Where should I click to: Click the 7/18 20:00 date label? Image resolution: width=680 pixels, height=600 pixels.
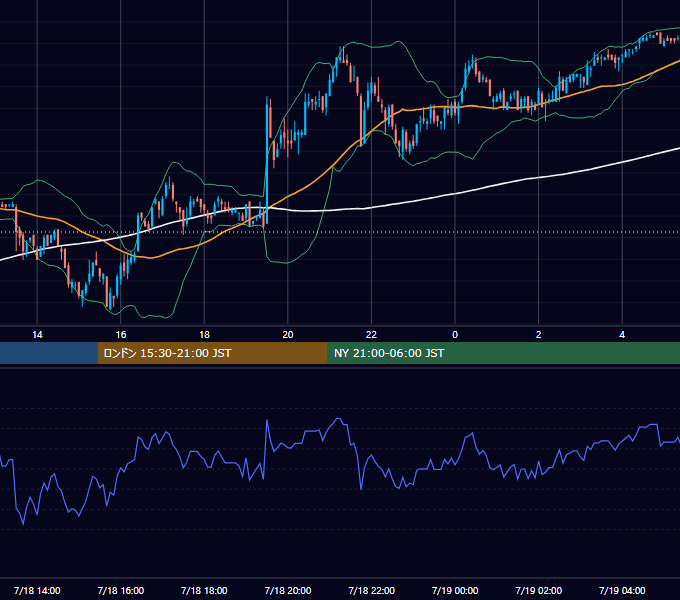288,590
